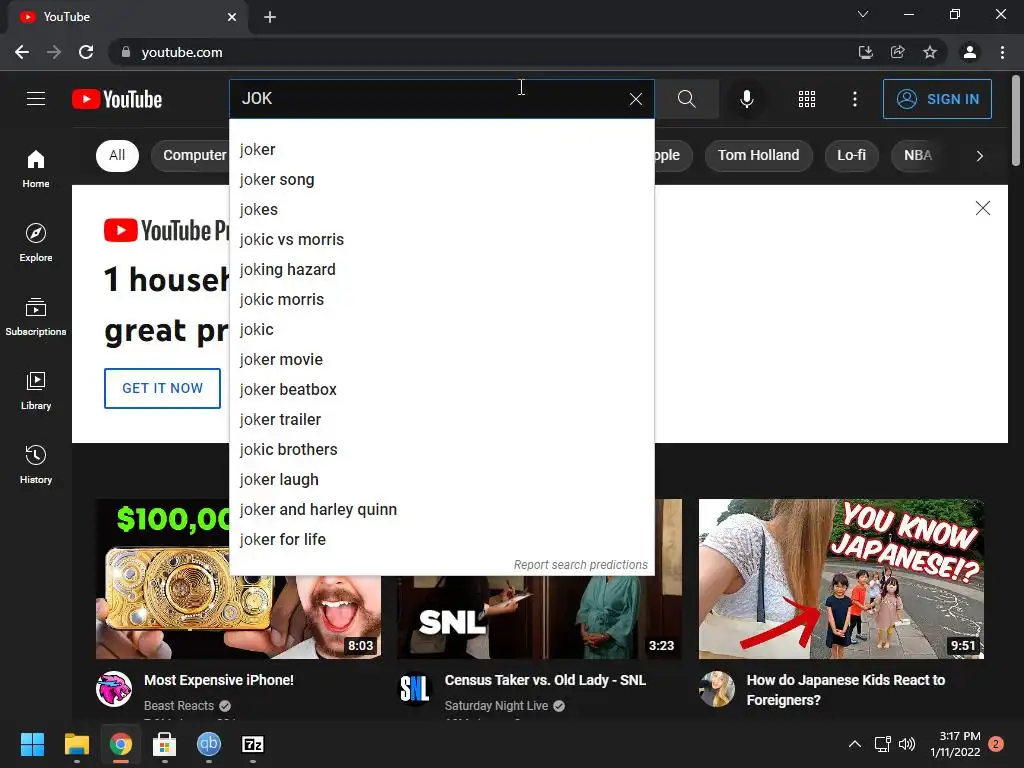The image size is (1024, 768).
Task: Click Report search predictions link
Action: click(x=581, y=565)
